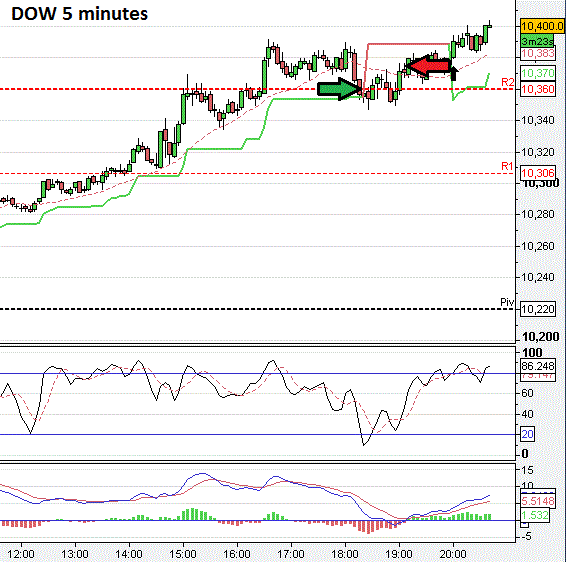
Task: Click the 100 level on stochastic axis
Action: (x=532, y=352)
